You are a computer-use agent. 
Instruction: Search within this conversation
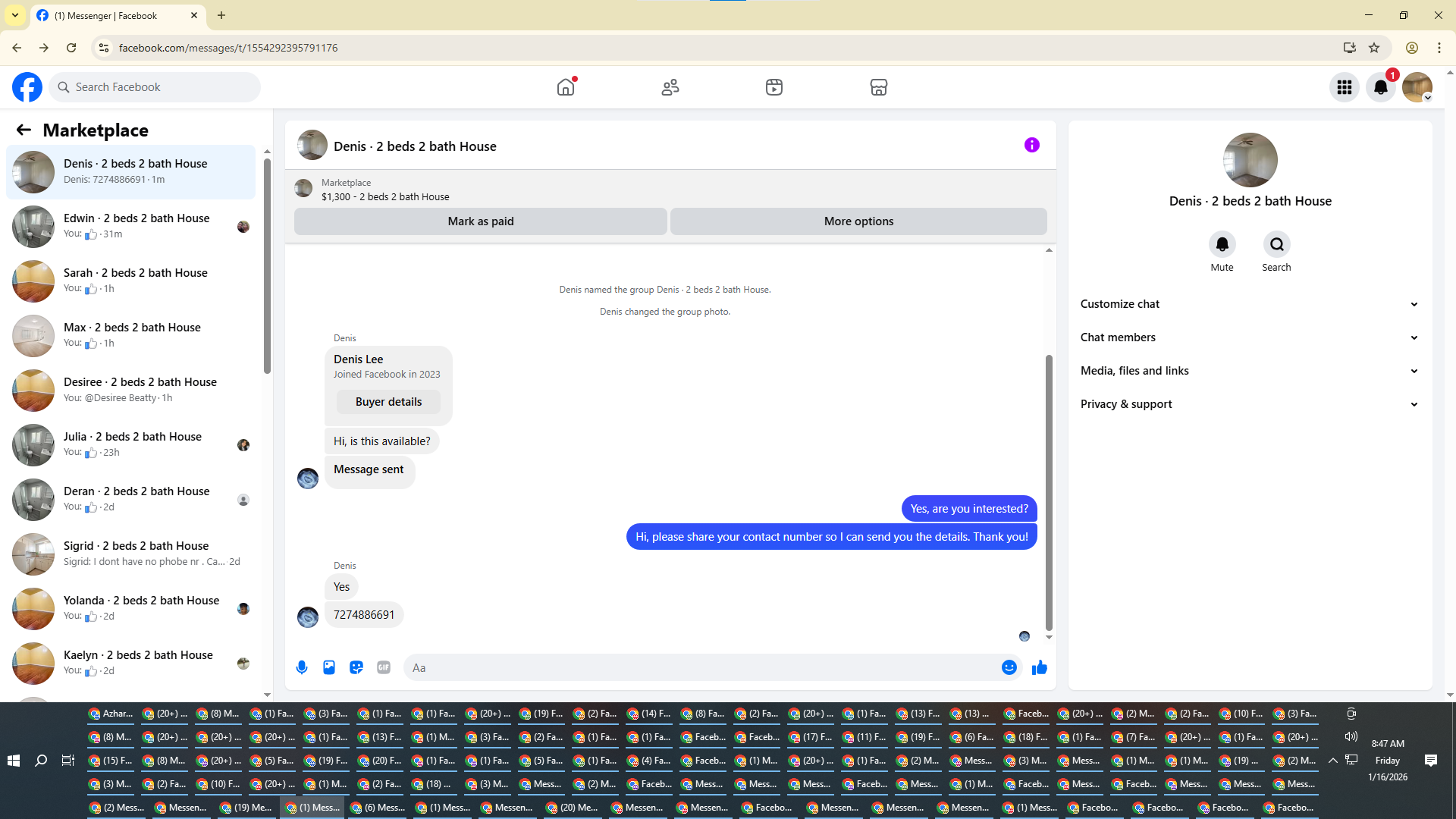pos(1276,244)
